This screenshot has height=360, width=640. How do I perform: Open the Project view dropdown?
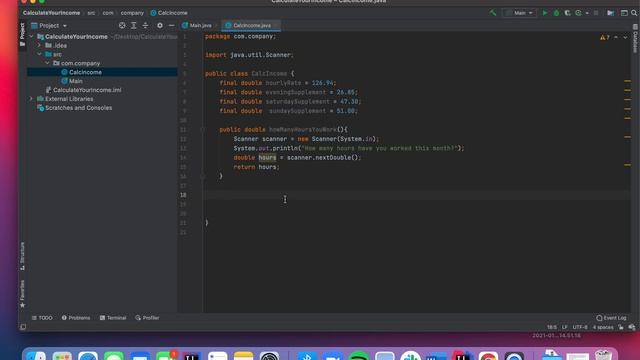pyautogui.click(x=49, y=25)
